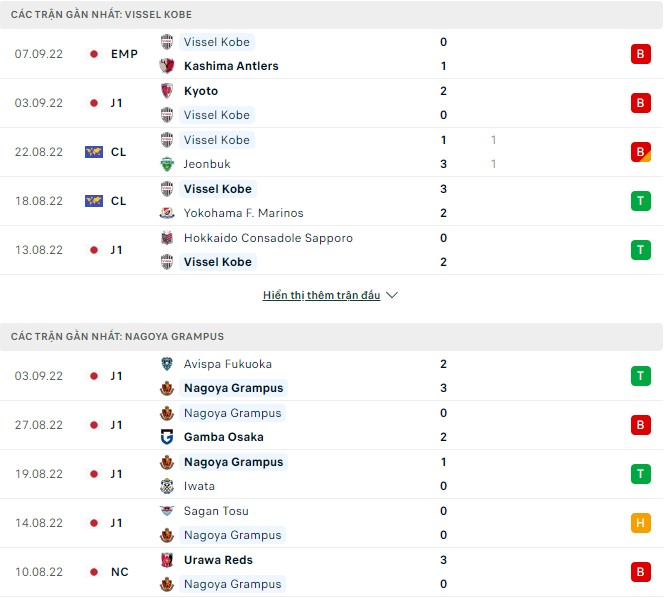This screenshot has height=598, width=669.
Task: Click the Urawa Reds team crest
Action: tap(168, 560)
